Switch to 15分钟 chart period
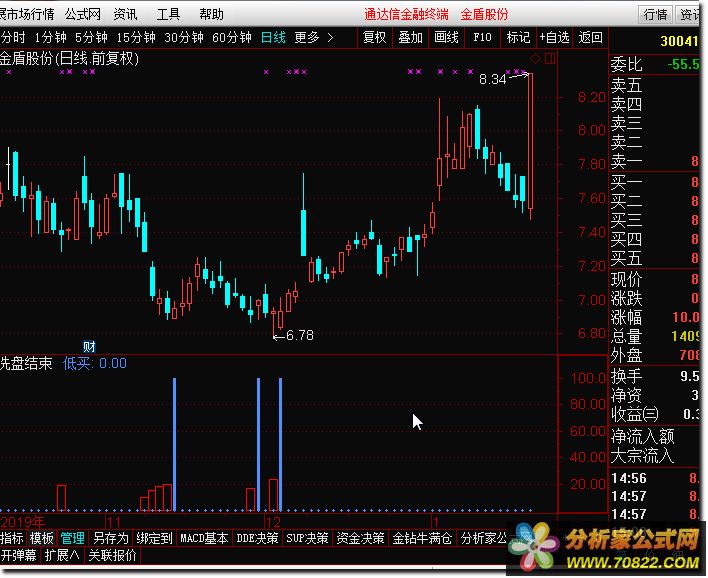 pos(136,37)
